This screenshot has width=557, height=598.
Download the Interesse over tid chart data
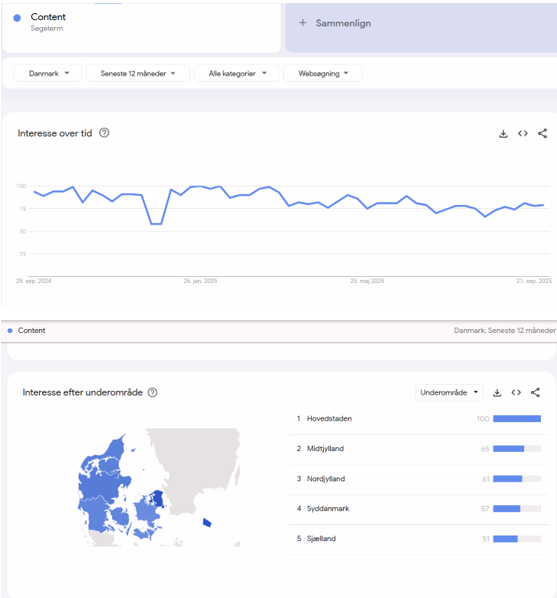click(x=503, y=133)
